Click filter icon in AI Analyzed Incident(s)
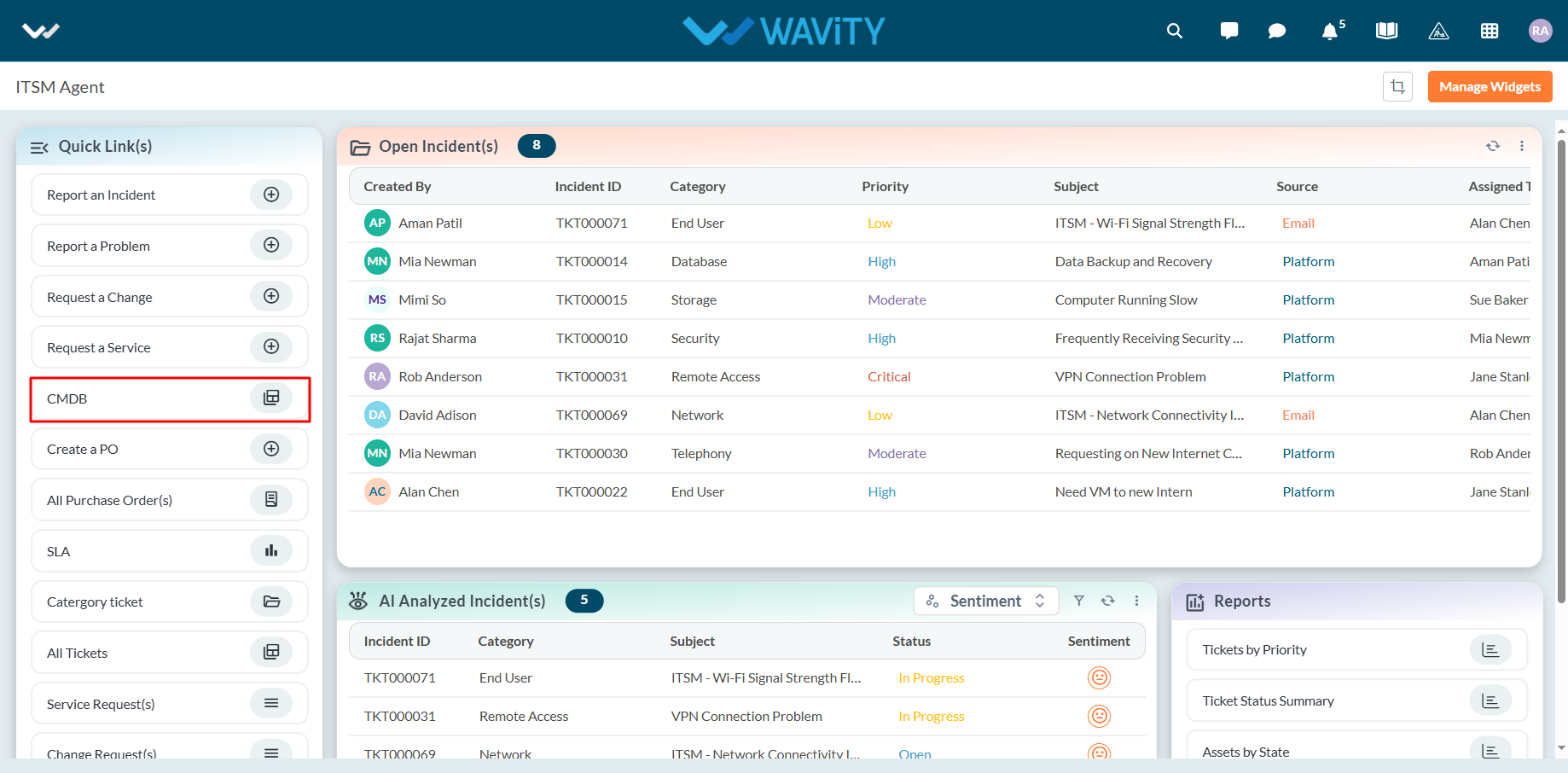Viewport: 1568px width, 773px height. tap(1079, 601)
